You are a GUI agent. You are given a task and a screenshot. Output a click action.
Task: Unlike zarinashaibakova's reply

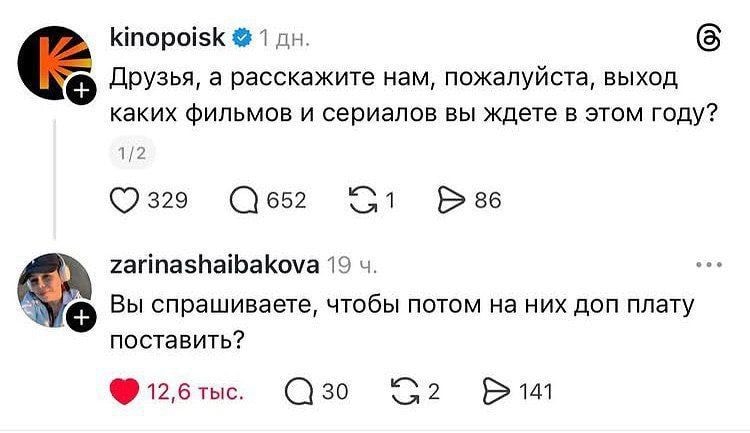(x=124, y=391)
